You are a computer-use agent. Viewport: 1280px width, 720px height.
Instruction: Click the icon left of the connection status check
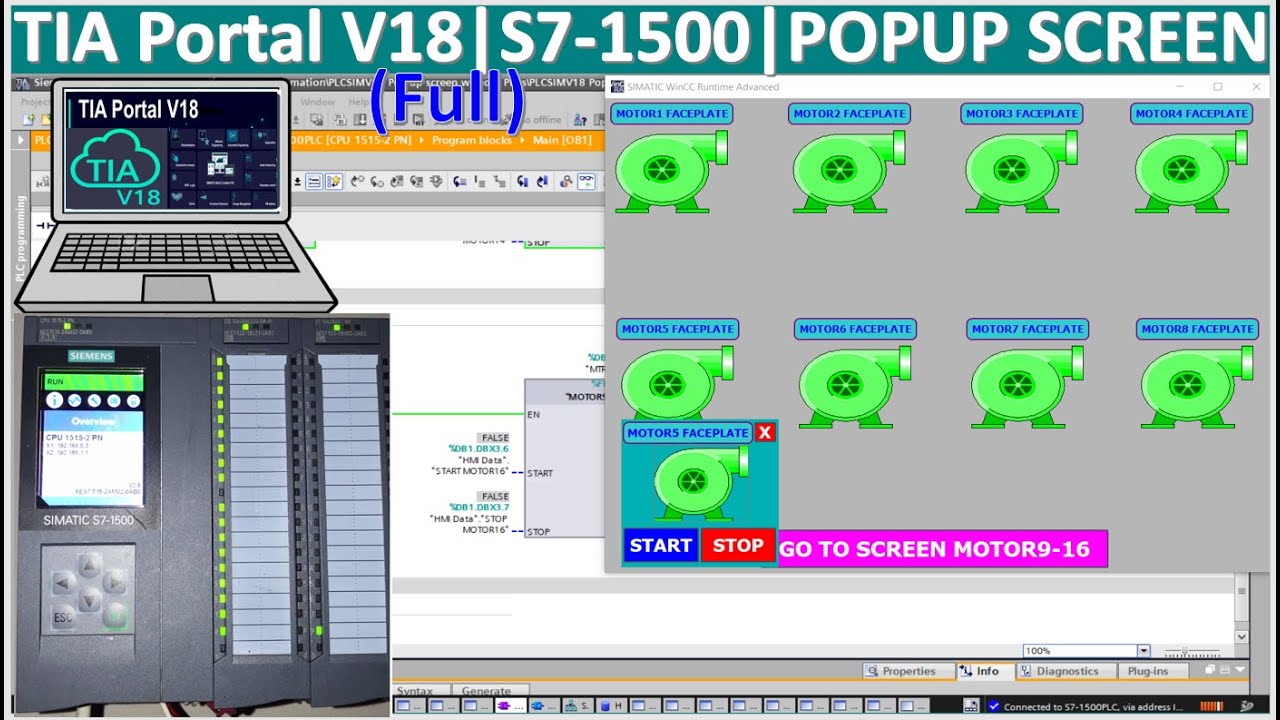[970, 706]
